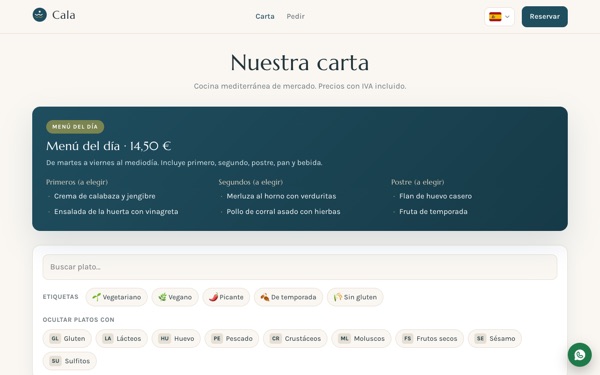
Task: Click the Segundos (a elegir) heading
Action: (251, 182)
